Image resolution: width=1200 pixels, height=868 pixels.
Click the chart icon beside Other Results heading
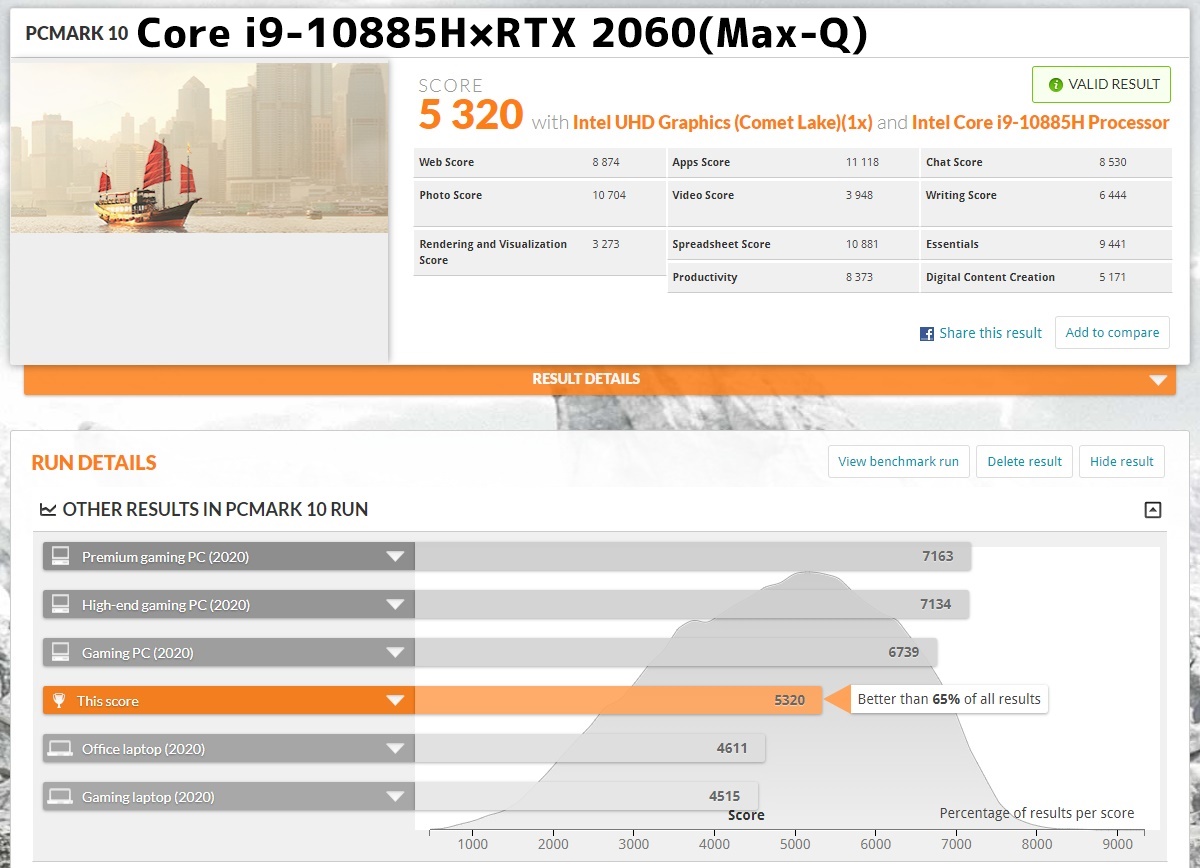[48, 510]
